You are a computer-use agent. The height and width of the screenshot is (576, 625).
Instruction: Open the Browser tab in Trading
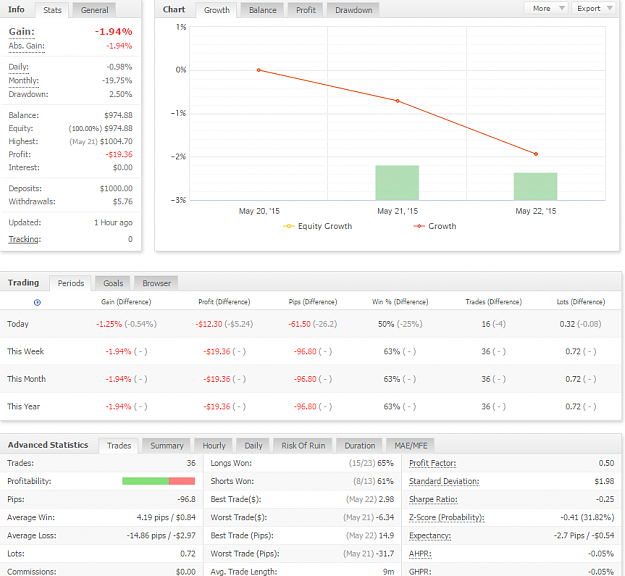click(156, 283)
